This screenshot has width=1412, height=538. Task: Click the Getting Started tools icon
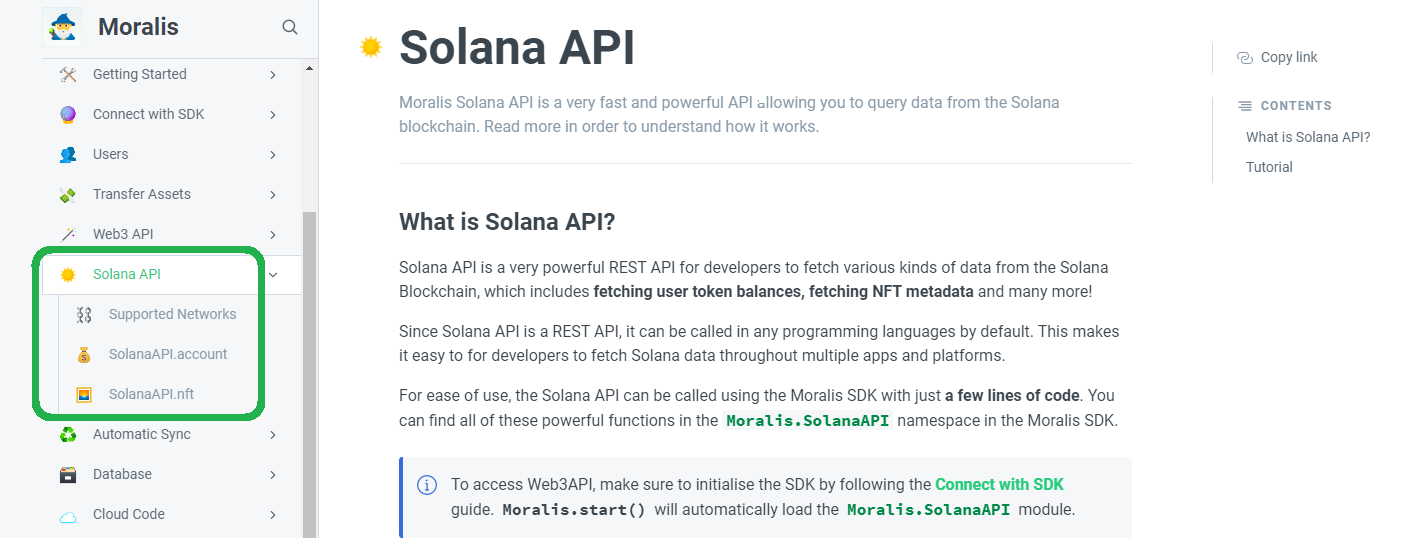click(68, 74)
